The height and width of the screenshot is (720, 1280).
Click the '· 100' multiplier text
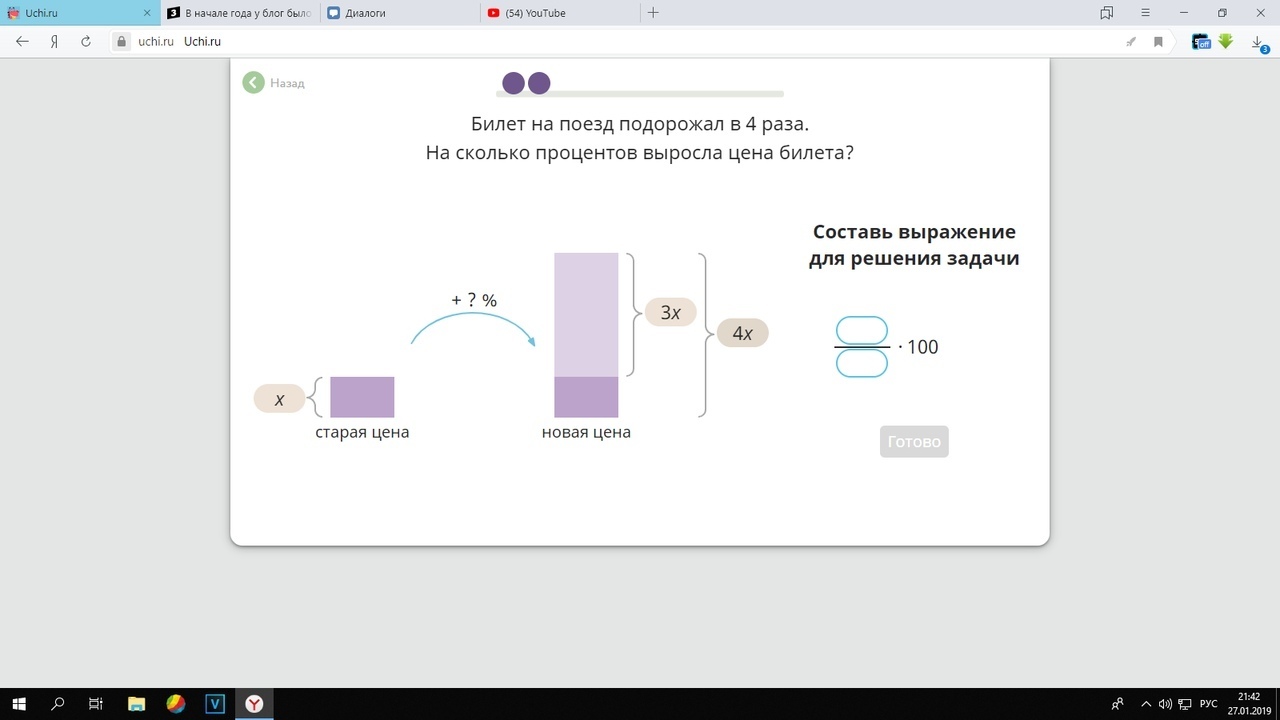pyautogui.click(x=918, y=347)
